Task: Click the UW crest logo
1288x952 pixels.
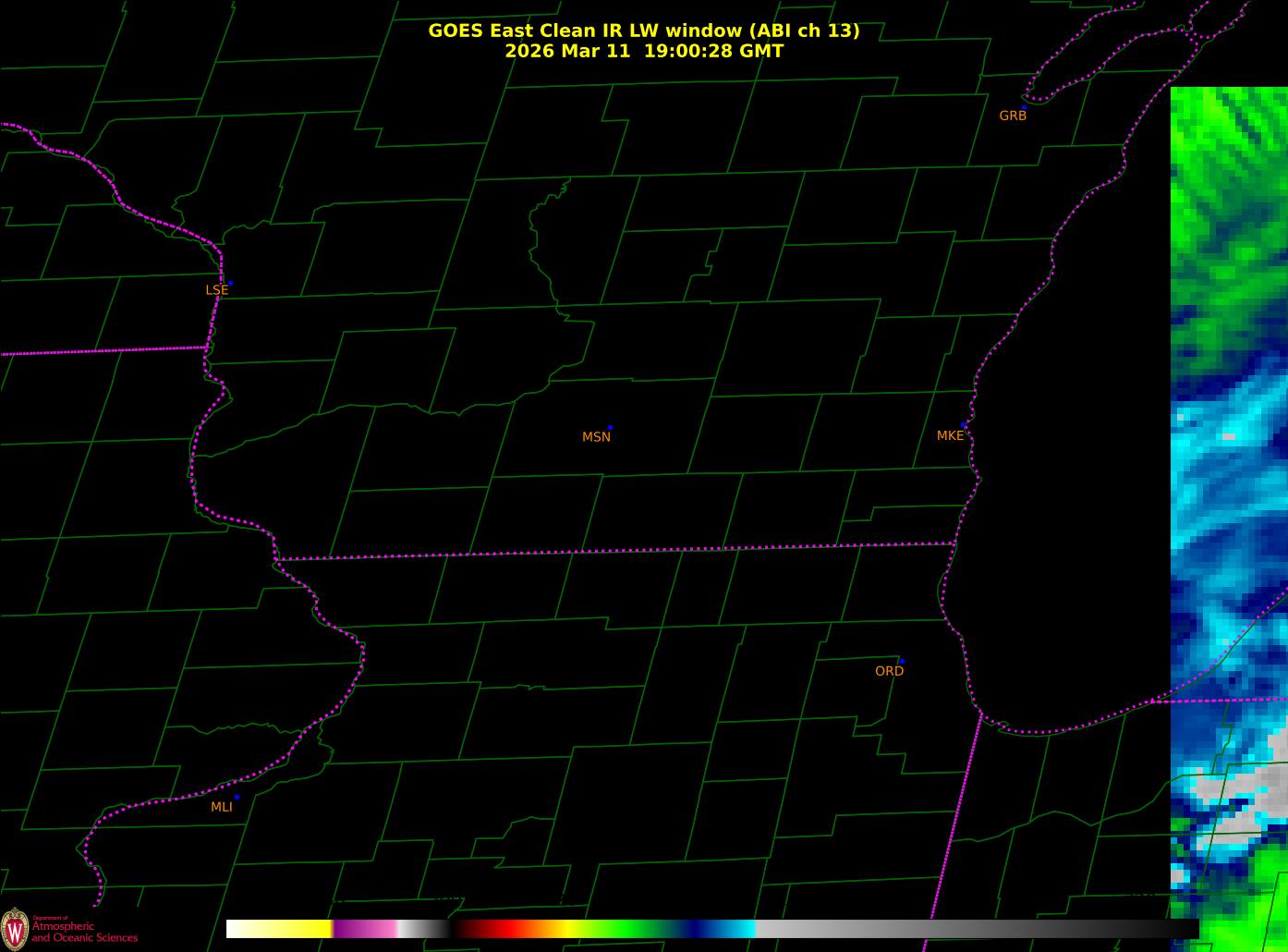Action: coord(14,928)
